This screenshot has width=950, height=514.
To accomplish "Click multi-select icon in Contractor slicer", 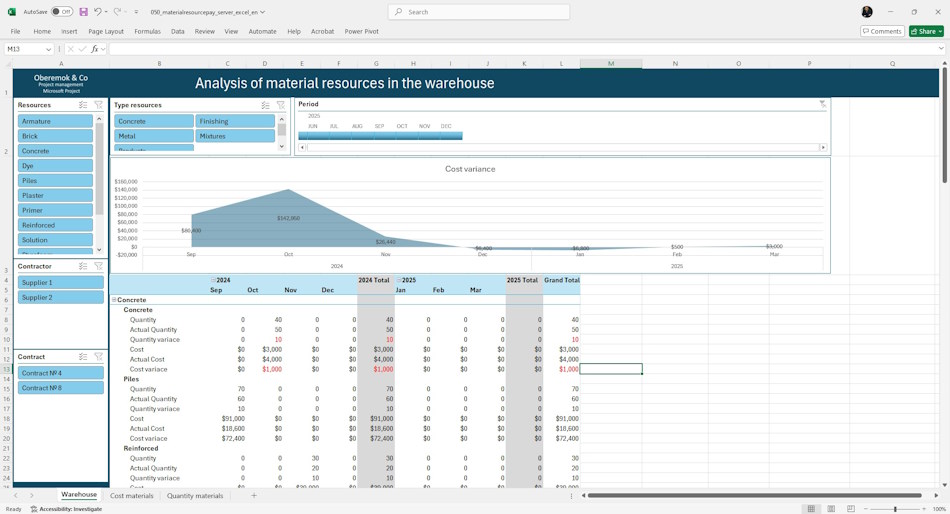I will coord(83,266).
